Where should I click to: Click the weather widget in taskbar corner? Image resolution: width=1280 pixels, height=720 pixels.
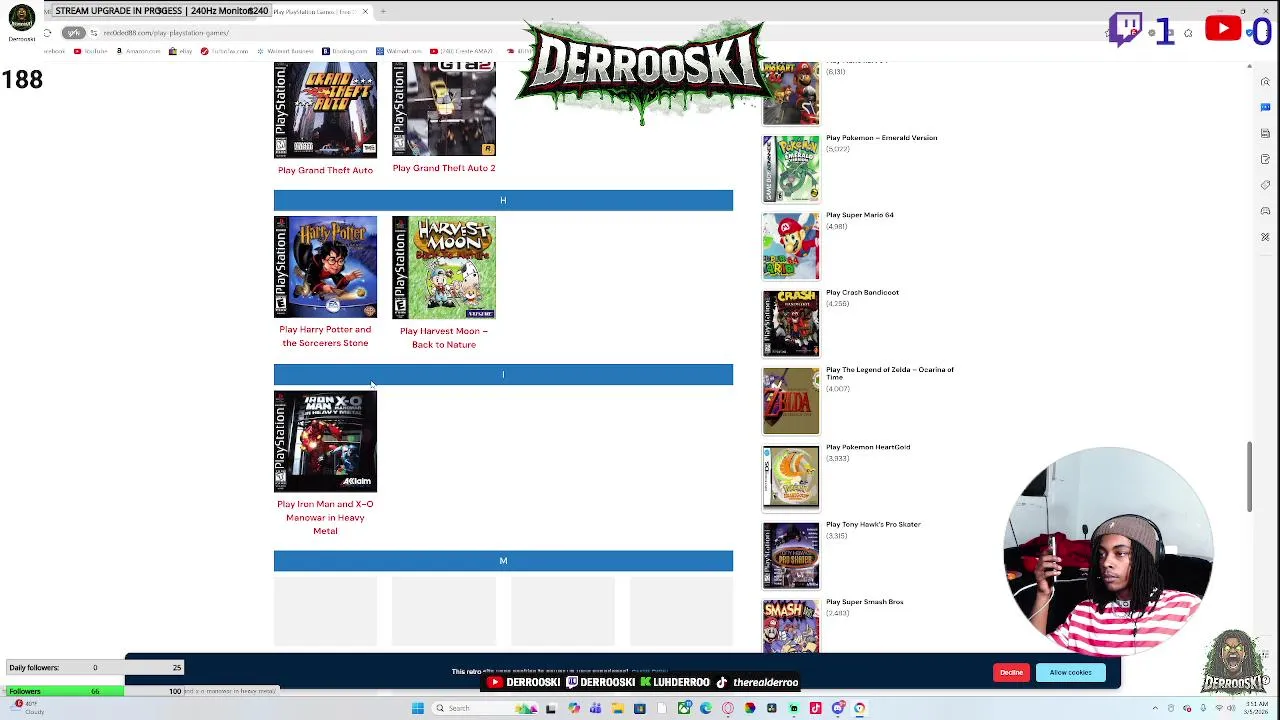25,707
